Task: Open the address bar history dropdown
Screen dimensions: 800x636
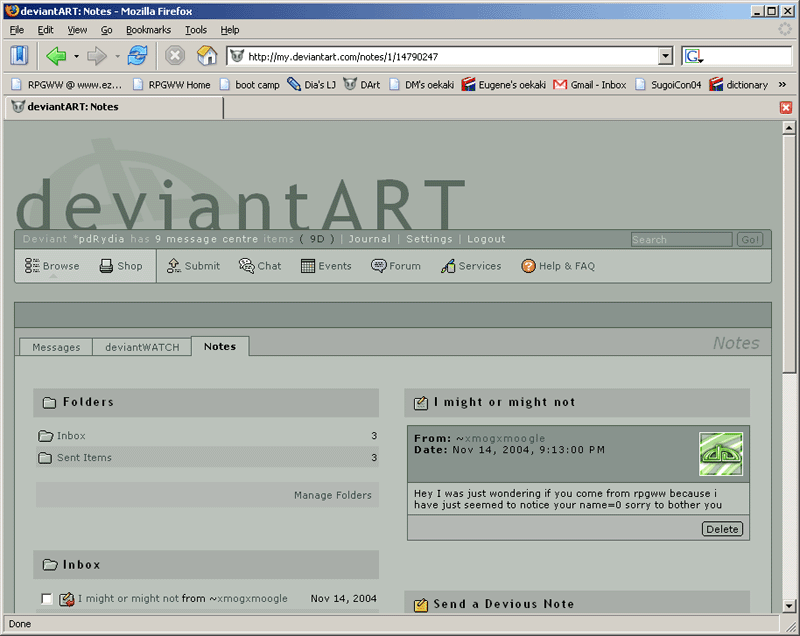Action: (665, 56)
